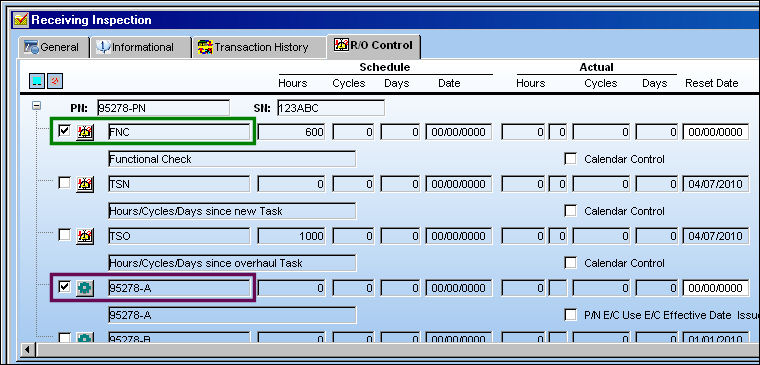Click the Receiving Inspection title bar icon

click(x=21, y=20)
